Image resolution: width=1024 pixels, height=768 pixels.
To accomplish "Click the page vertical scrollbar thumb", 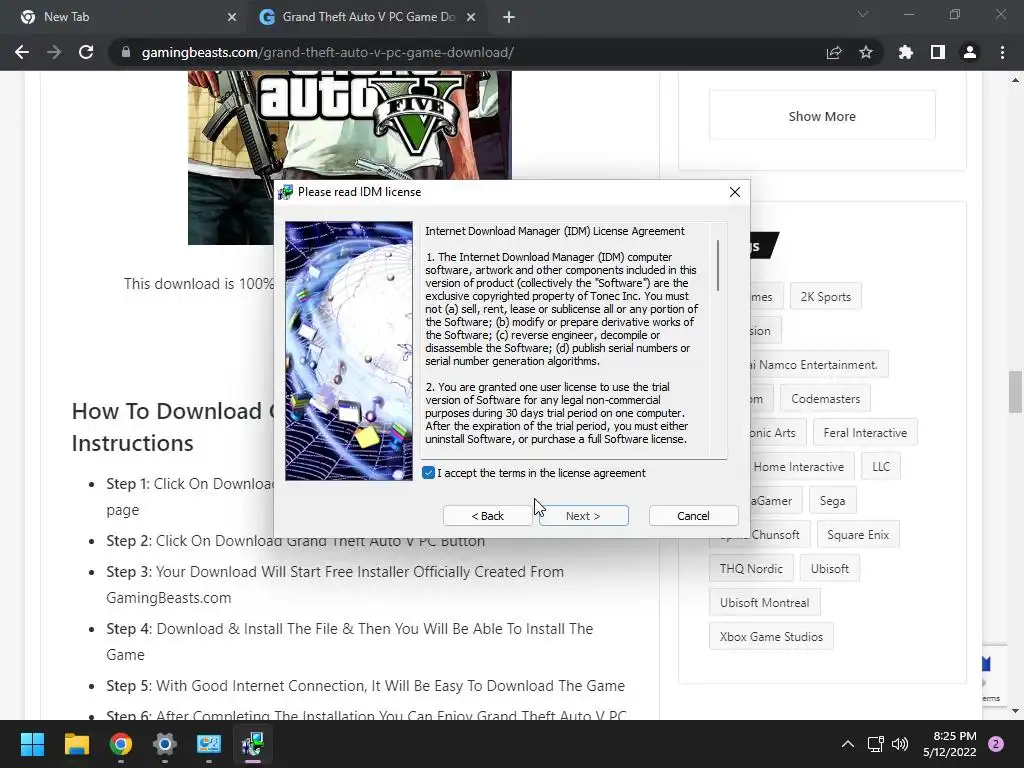I will [x=1015, y=392].
